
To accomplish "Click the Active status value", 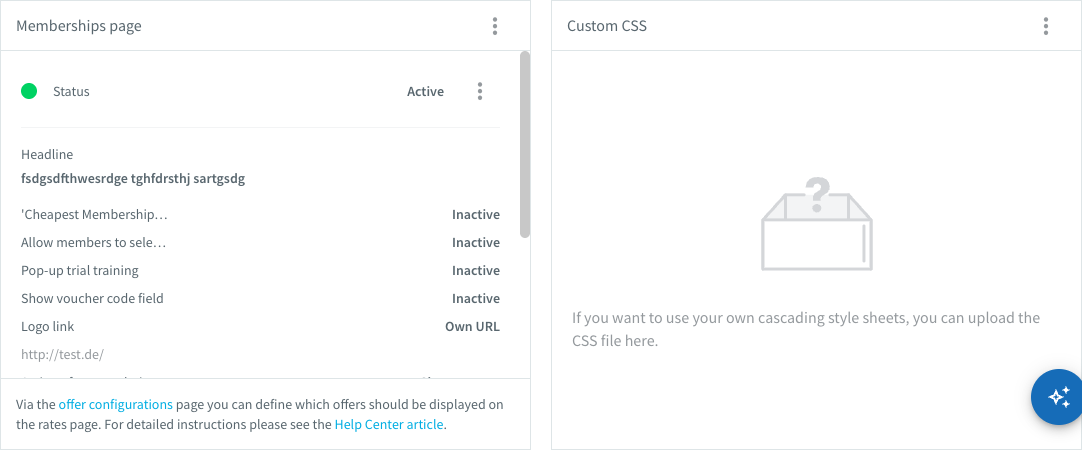I will [x=425, y=91].
